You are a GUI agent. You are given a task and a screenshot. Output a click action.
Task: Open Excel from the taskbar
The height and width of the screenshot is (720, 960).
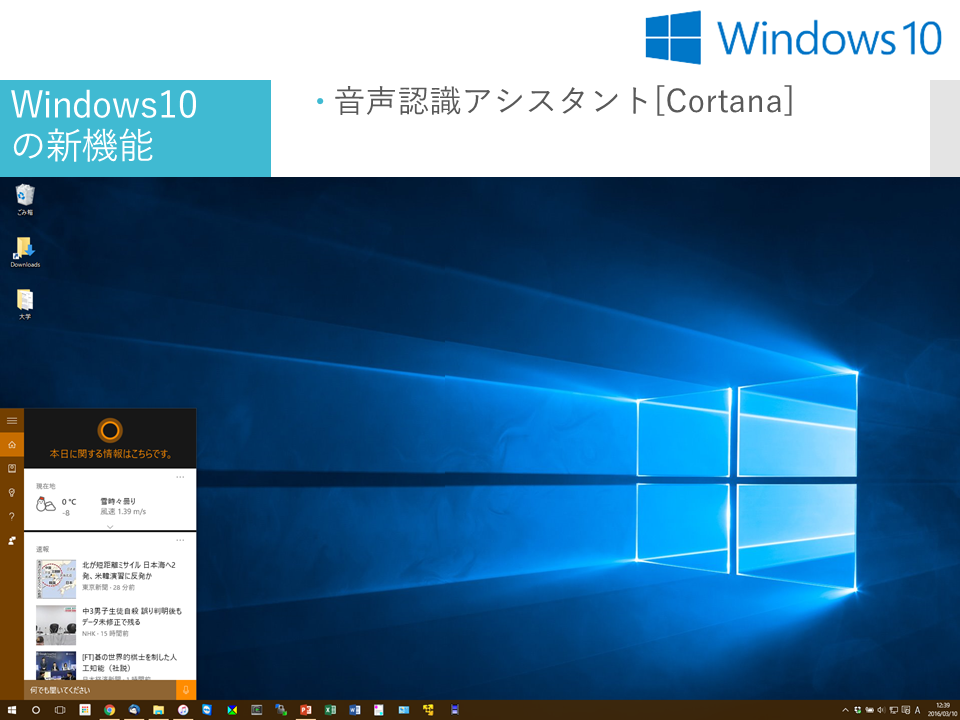[x=330, y=710]
